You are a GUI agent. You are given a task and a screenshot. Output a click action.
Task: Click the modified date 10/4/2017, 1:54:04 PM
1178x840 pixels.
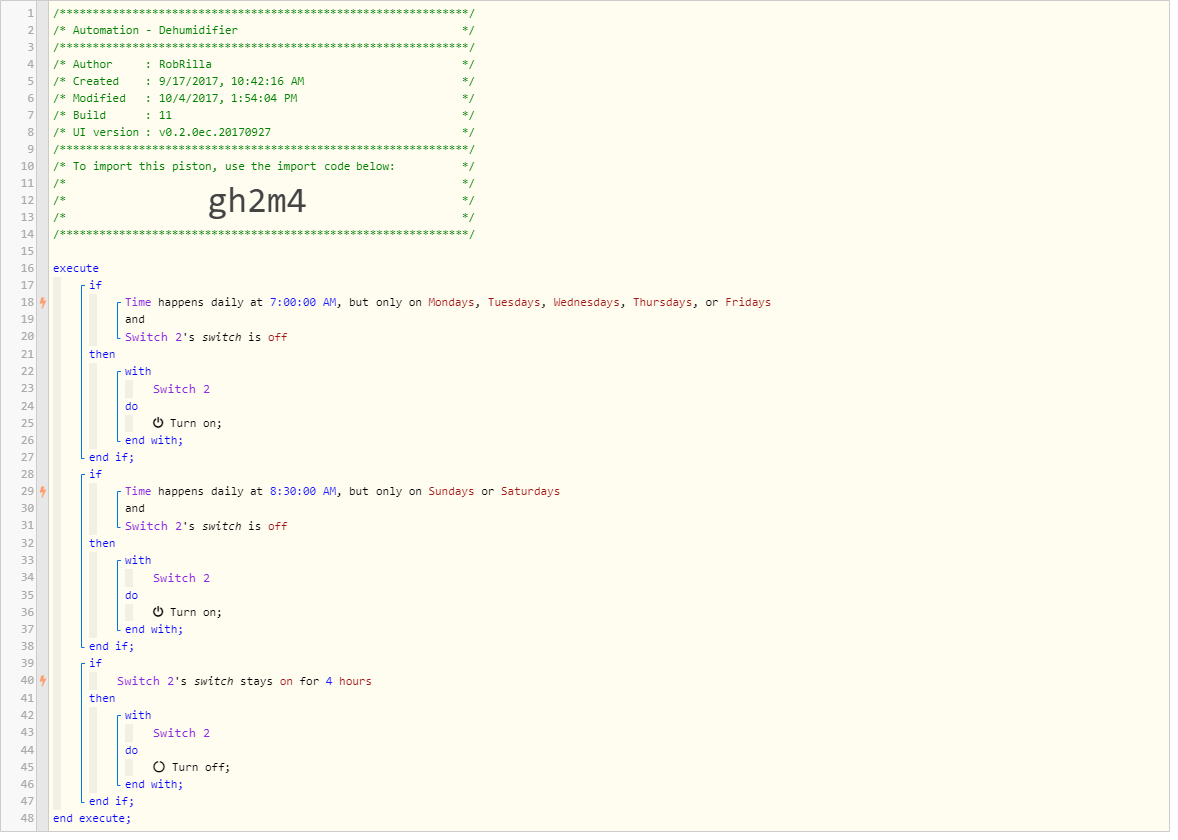coord(228,98)
